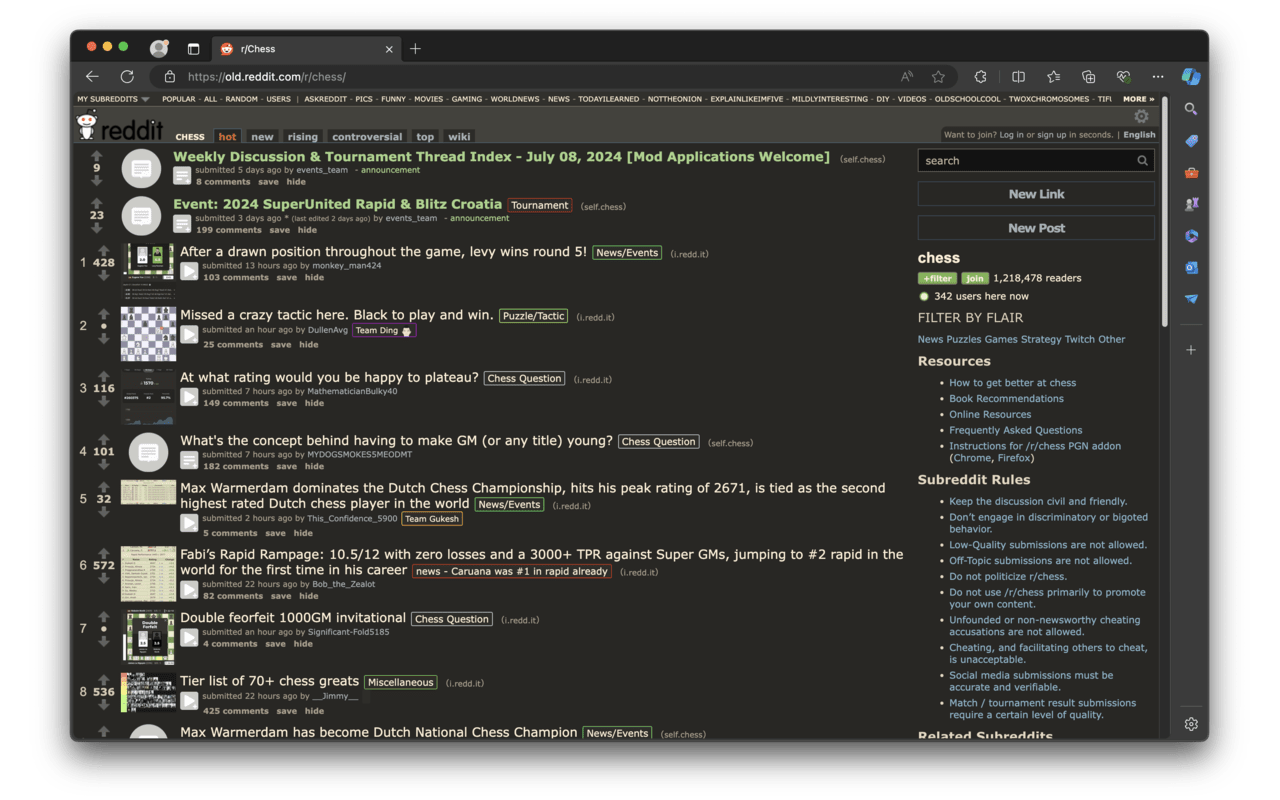This screenshot has width=1280, height=800.
Task: Switch to the 'new' sorting tab
Action: 262,137
